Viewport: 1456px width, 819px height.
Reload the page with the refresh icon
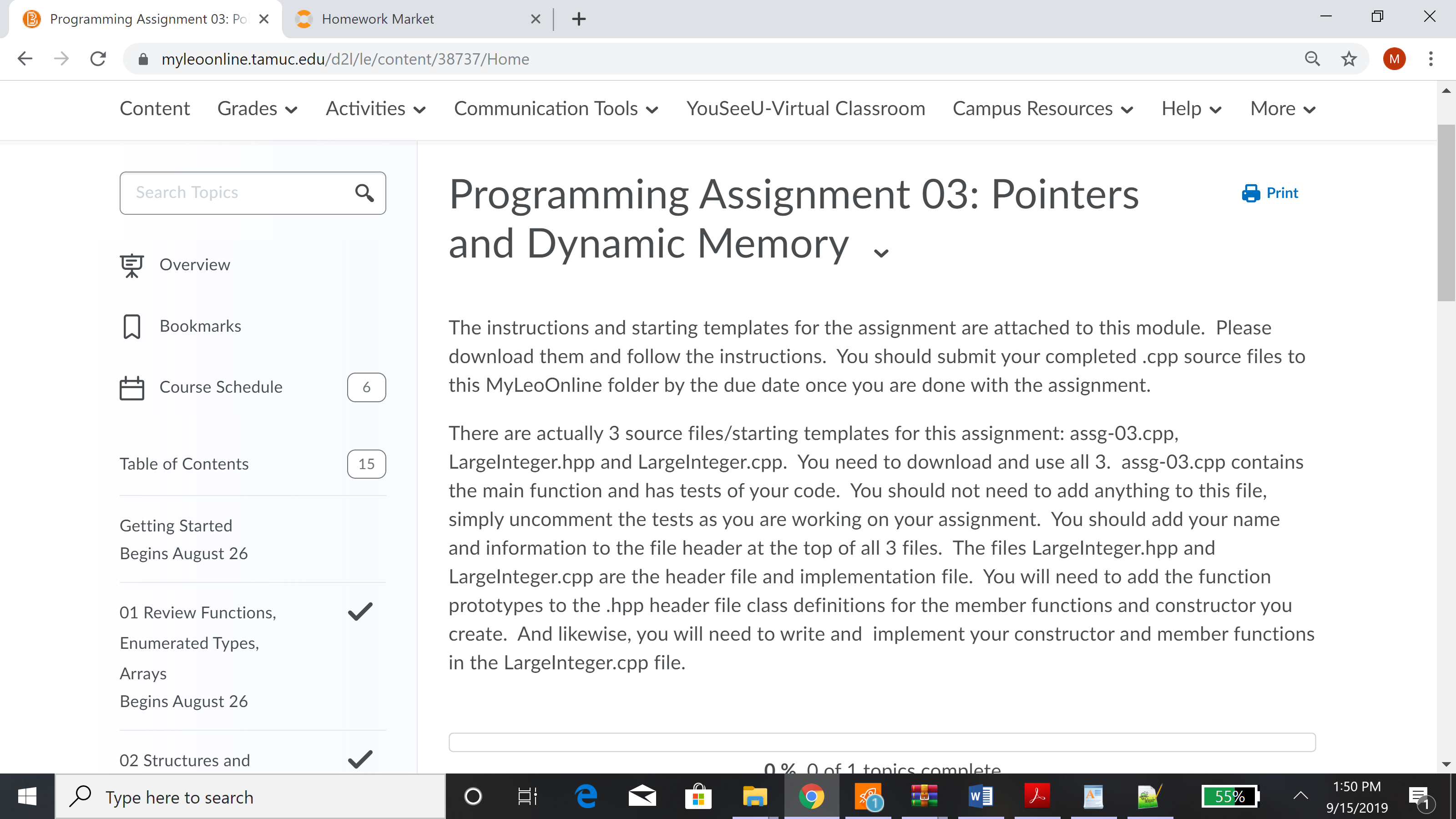[98, 59]
